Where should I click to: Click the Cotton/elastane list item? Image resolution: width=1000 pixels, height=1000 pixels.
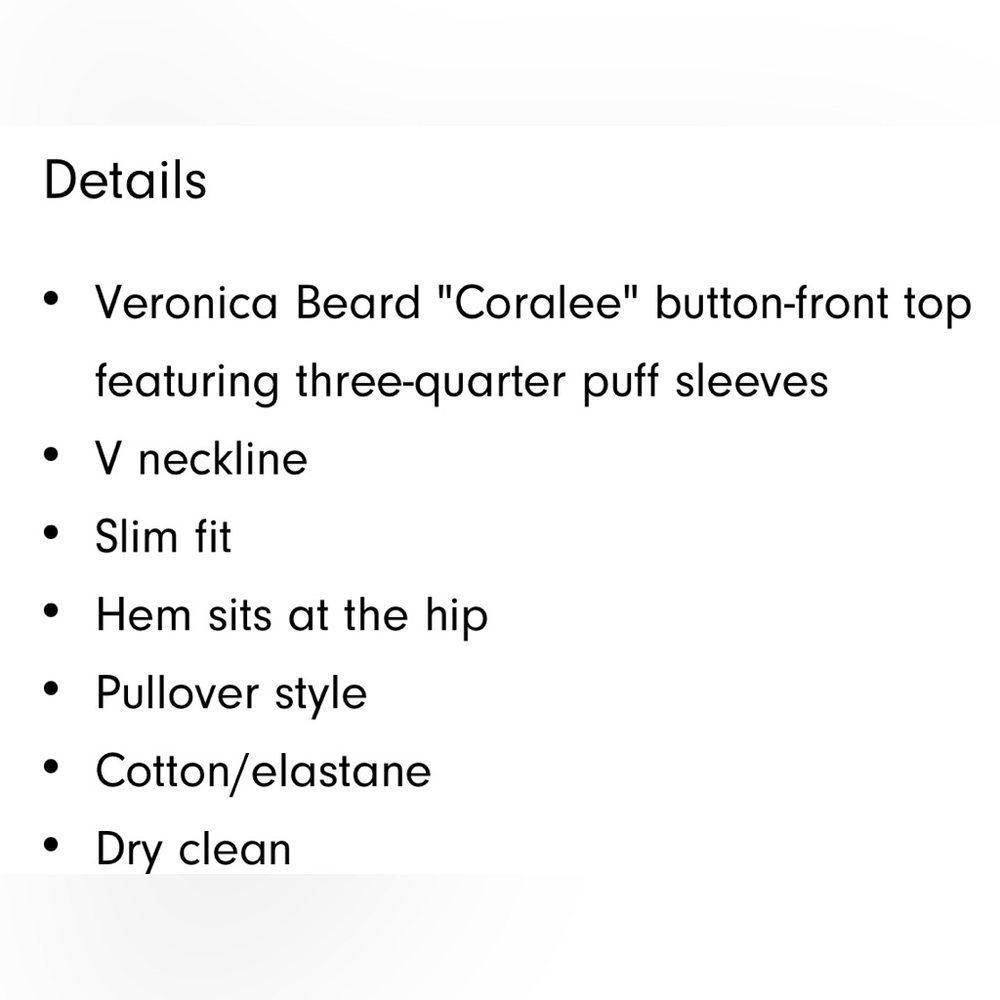click(x=263, y=772)
